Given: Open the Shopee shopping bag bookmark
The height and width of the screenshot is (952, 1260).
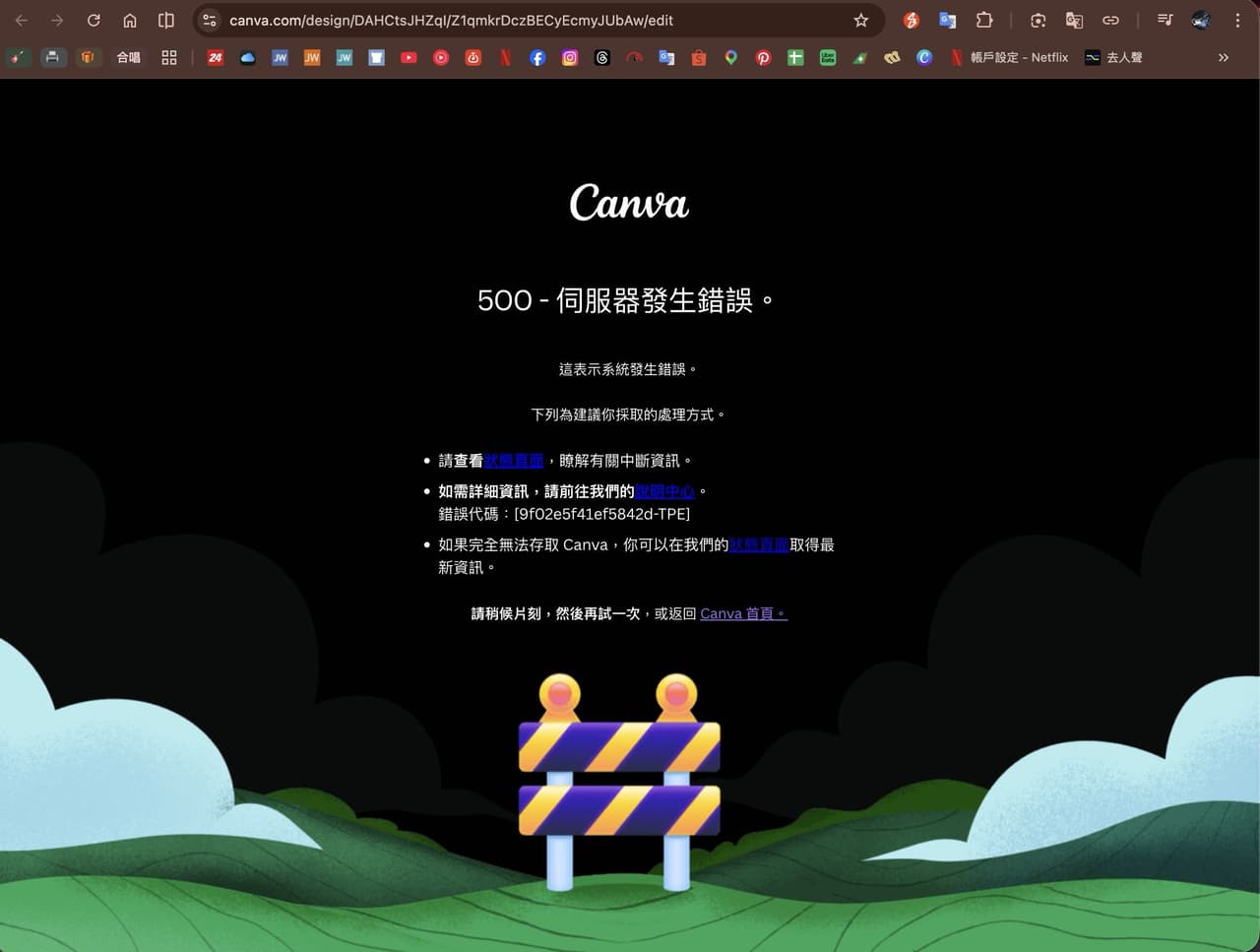Looking at the screenshot, I should click(699, 58).
